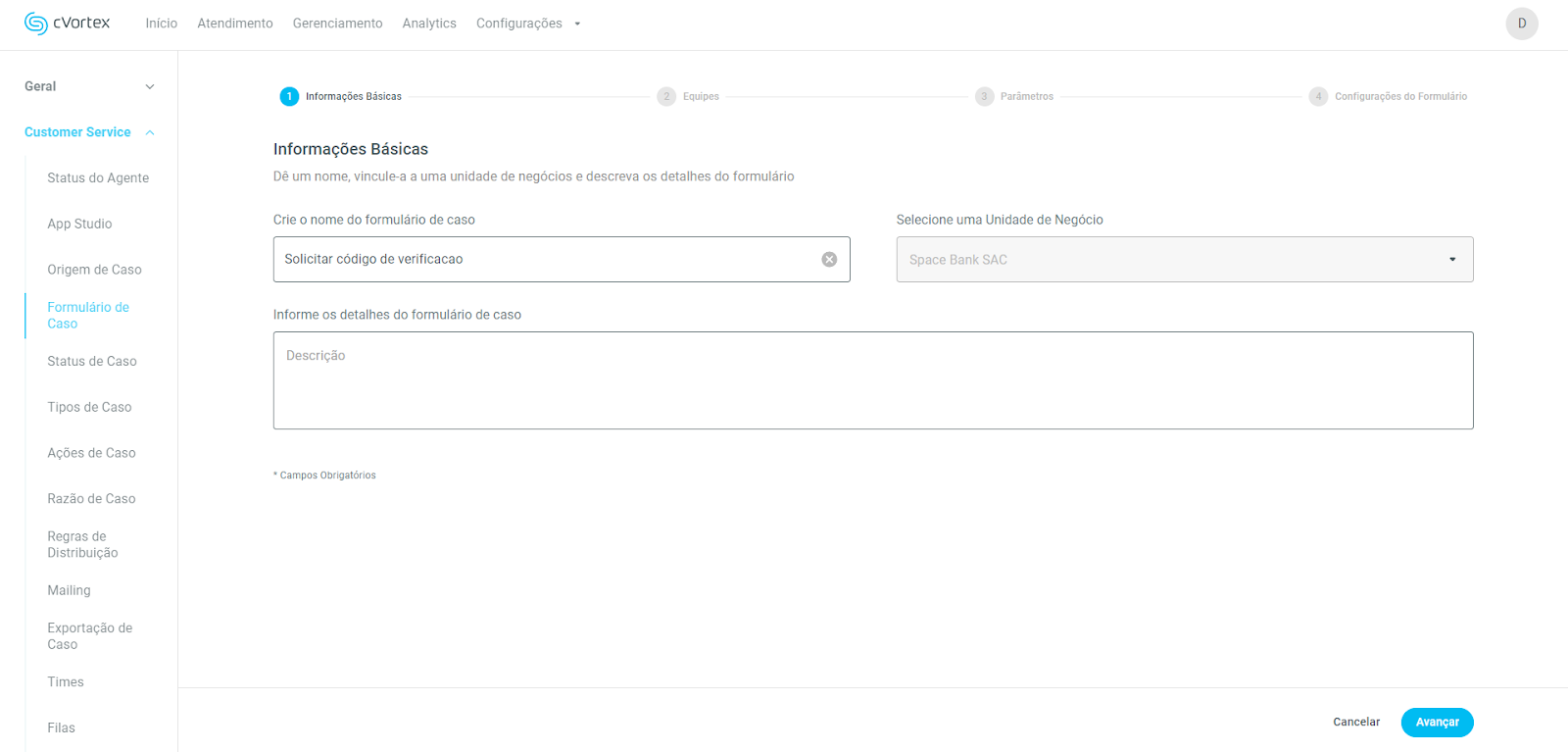Open the Configurações dropdown menu
Image resolution: width=1568 pixels, height=752 pixels.
(528, 24)
